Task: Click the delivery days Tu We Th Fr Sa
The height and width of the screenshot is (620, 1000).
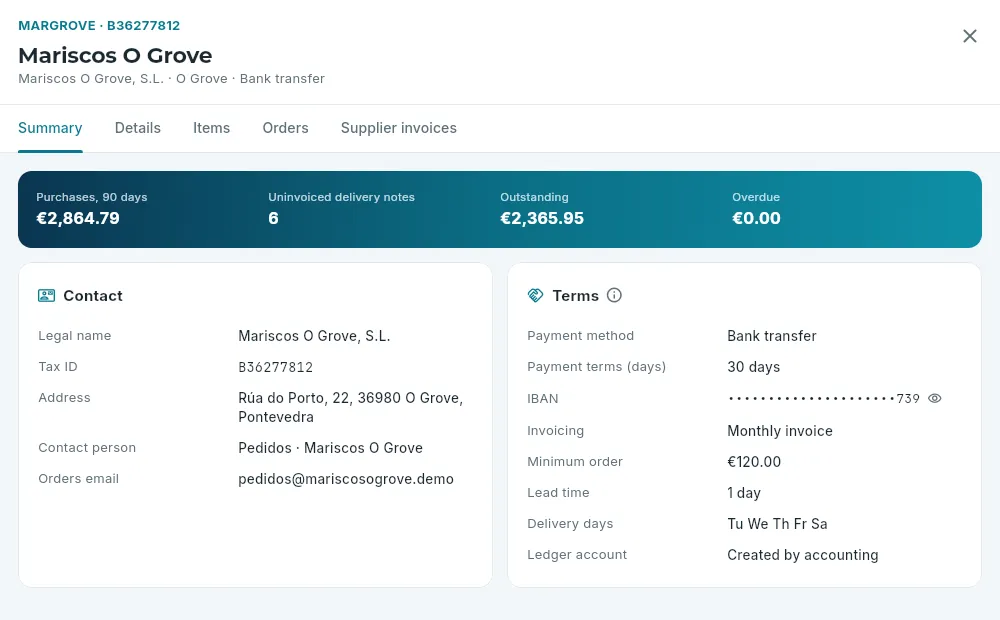Action: [x=777, y=524]
